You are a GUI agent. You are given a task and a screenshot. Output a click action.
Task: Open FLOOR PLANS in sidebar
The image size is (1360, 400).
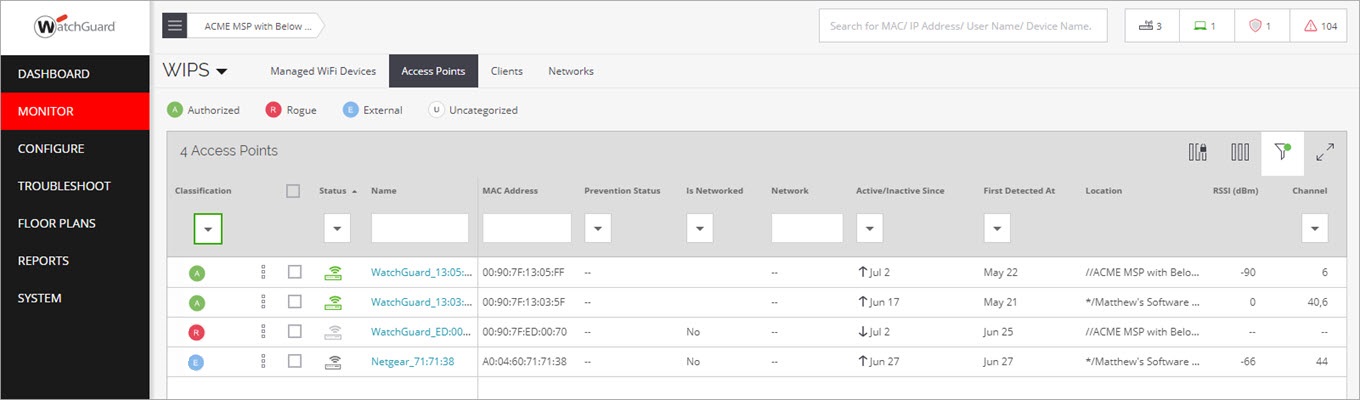click(75, 223)
